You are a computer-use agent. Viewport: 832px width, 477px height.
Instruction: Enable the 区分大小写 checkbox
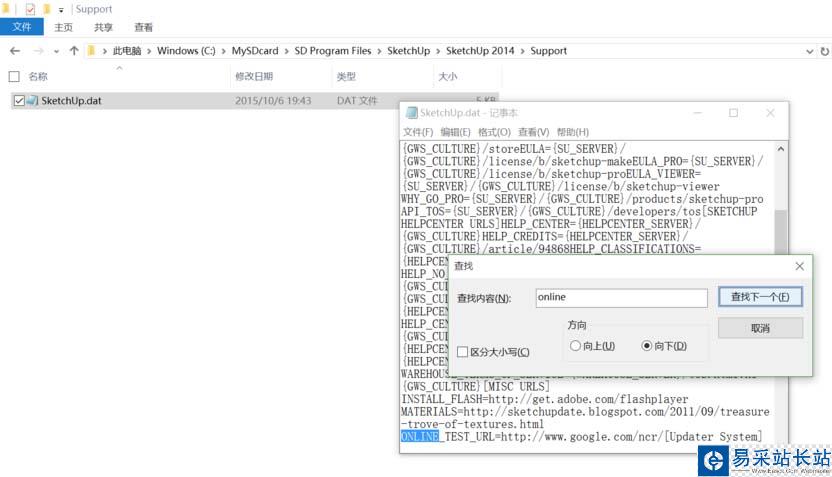(462, 352)
